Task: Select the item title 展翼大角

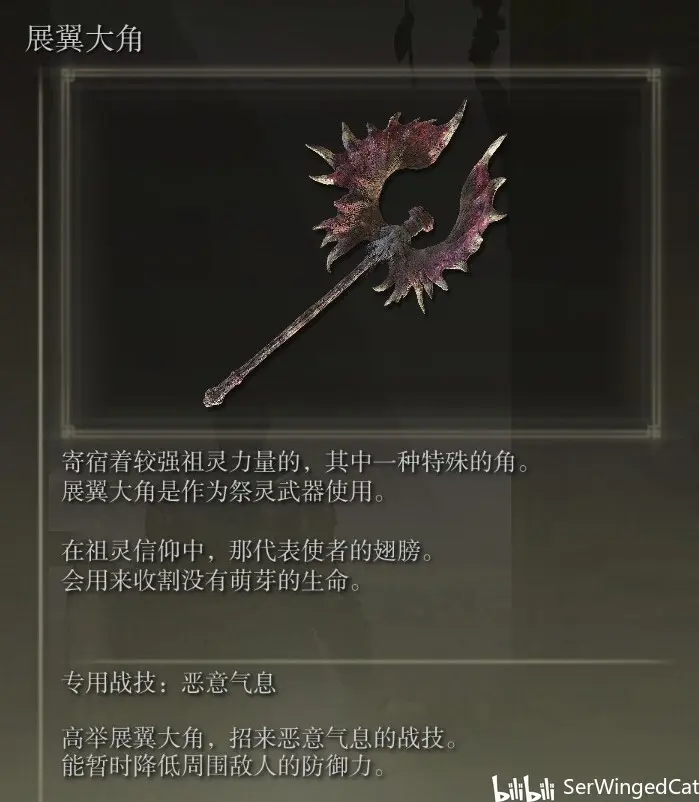Action: tap(83, 39)
